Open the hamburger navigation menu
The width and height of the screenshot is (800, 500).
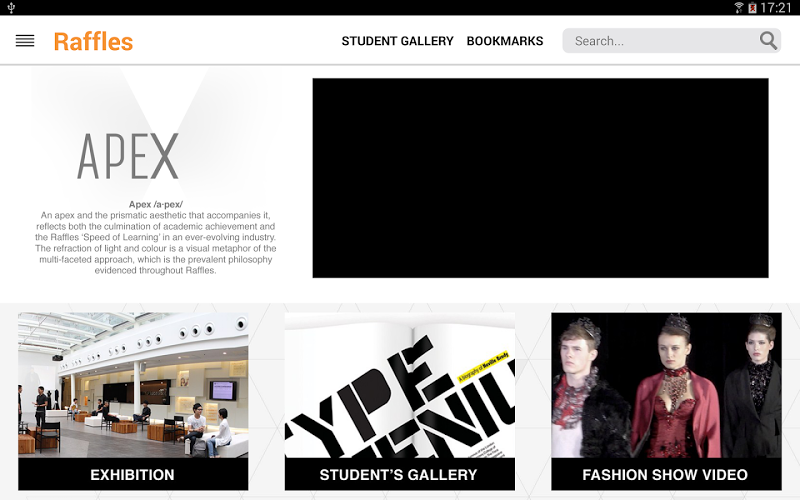click(25, 41)
